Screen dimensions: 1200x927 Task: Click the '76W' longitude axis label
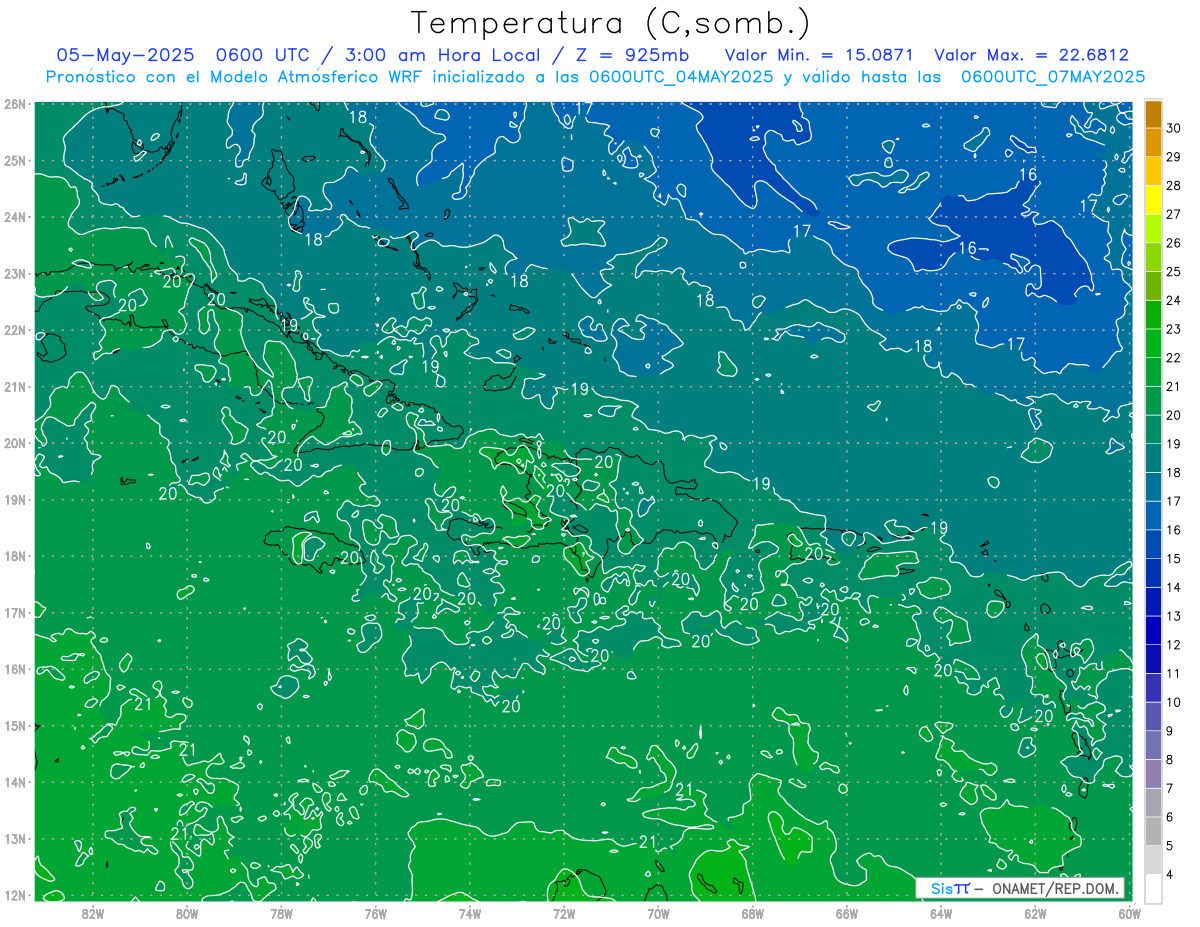point(375,913)
